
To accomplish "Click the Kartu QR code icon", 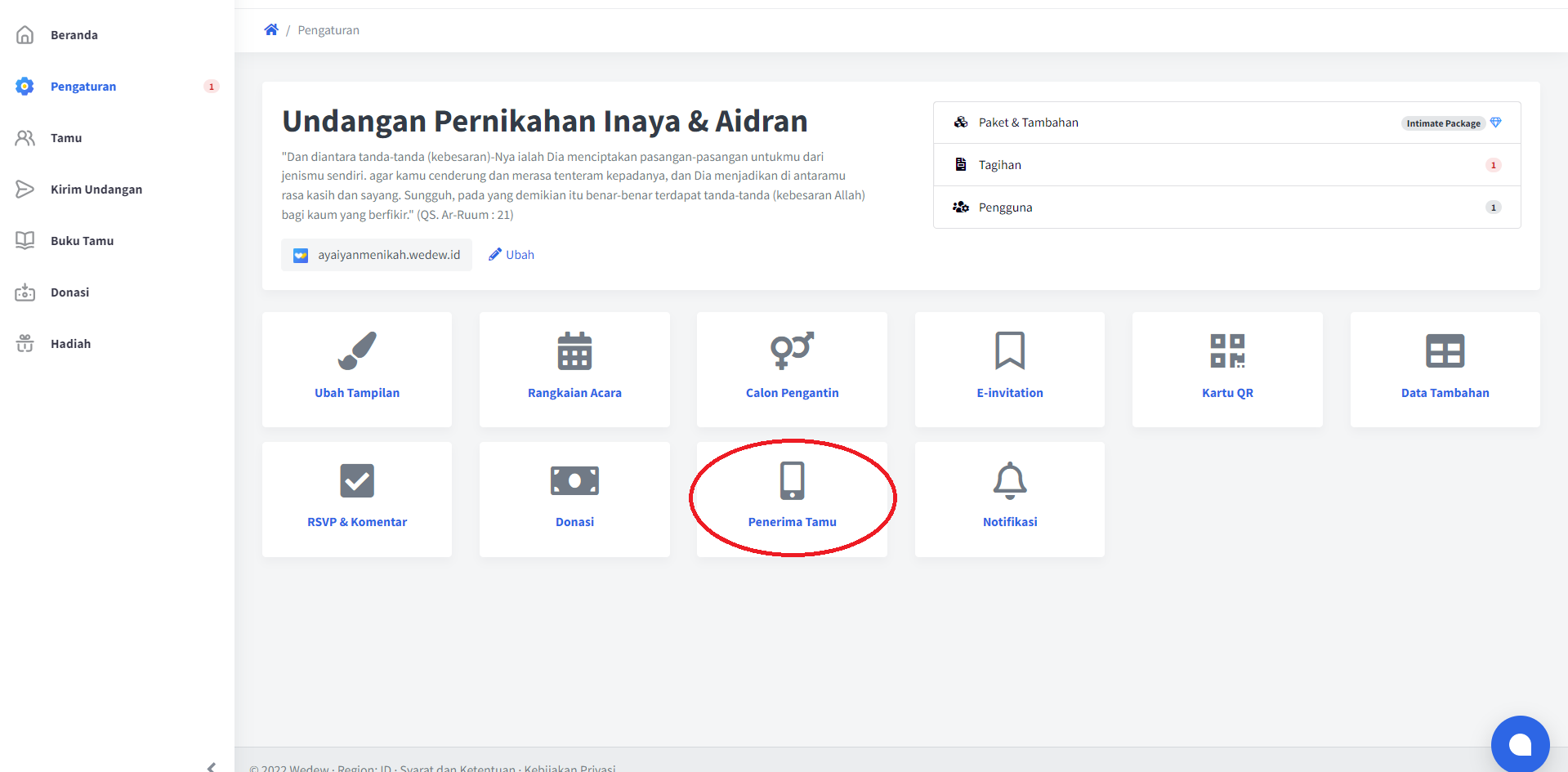I will (x=1227, y=350).
